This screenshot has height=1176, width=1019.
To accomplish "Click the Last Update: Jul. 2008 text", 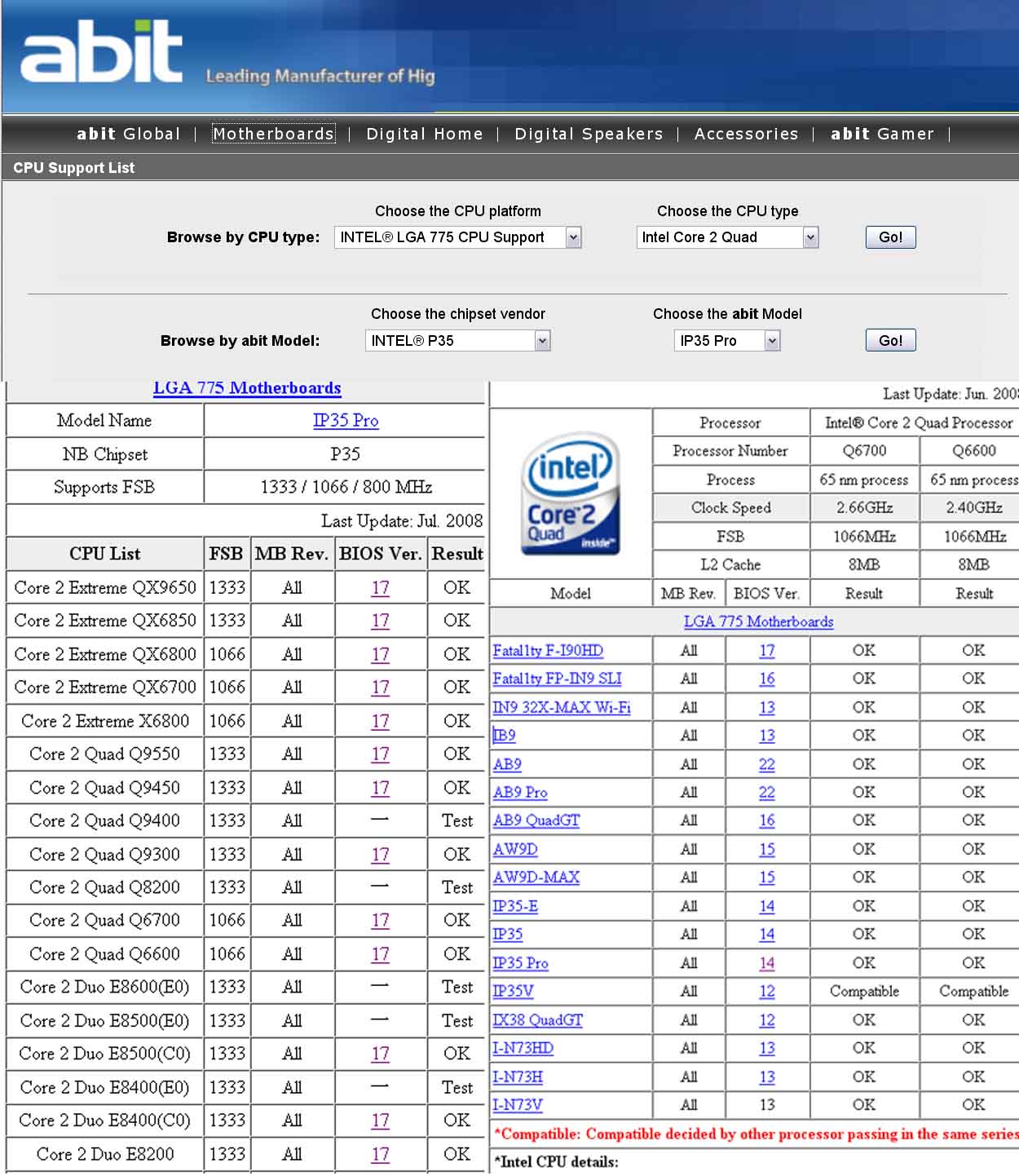I will click(402, 521).
